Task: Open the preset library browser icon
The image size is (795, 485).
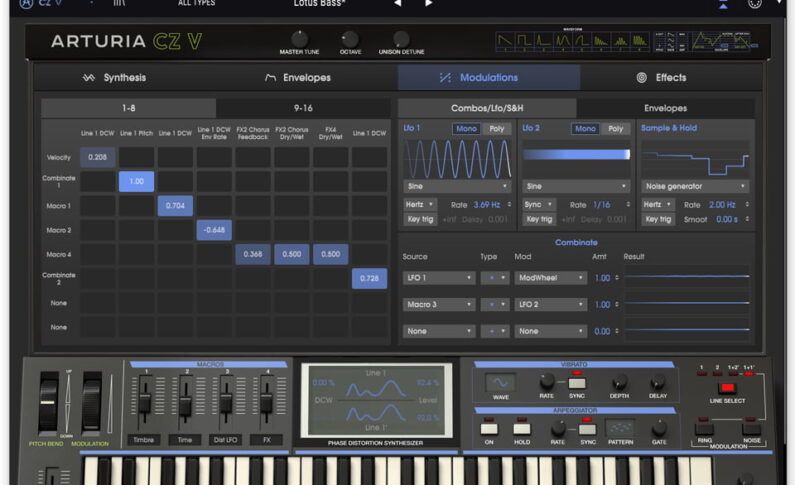Action: (x=119, y=3)
